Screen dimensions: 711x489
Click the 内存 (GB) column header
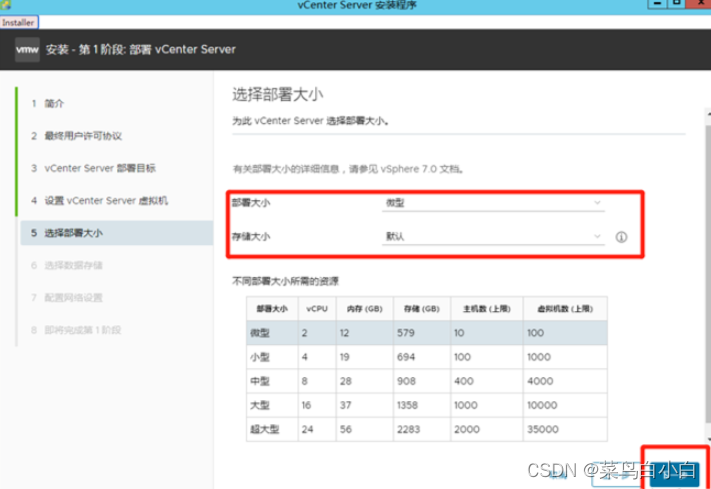click(365, 309)
